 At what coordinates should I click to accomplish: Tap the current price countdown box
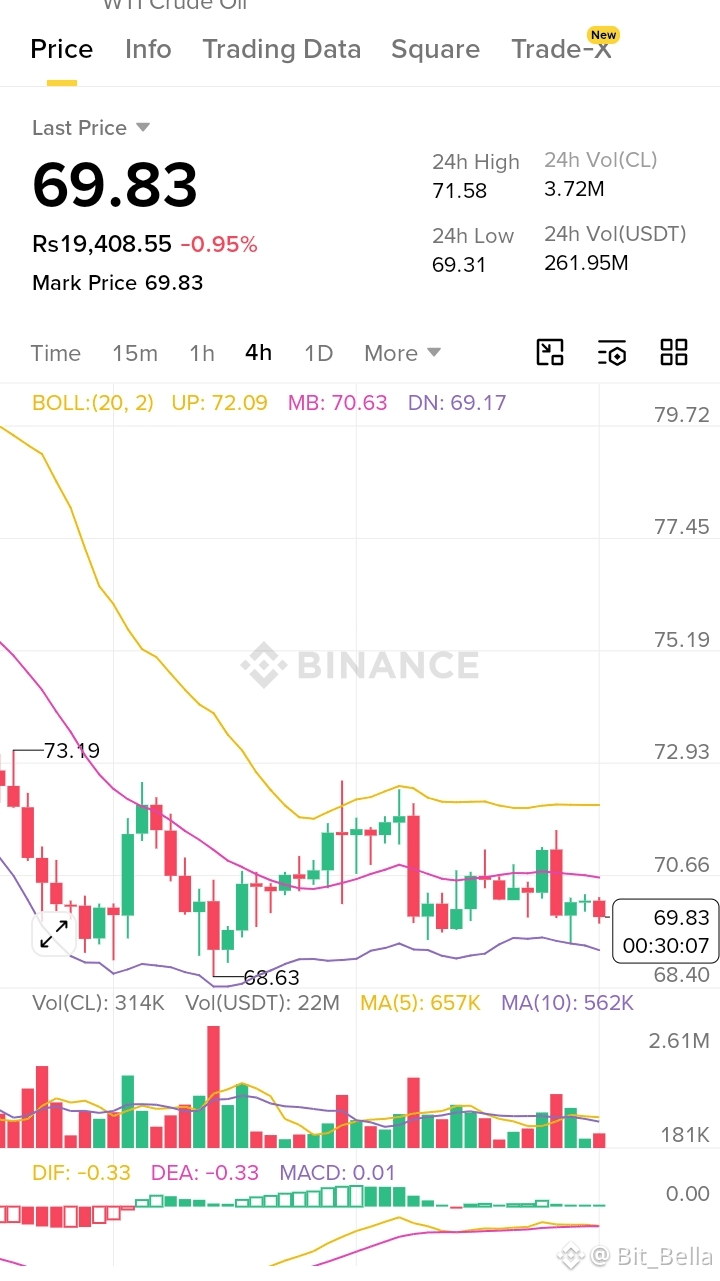666,931
